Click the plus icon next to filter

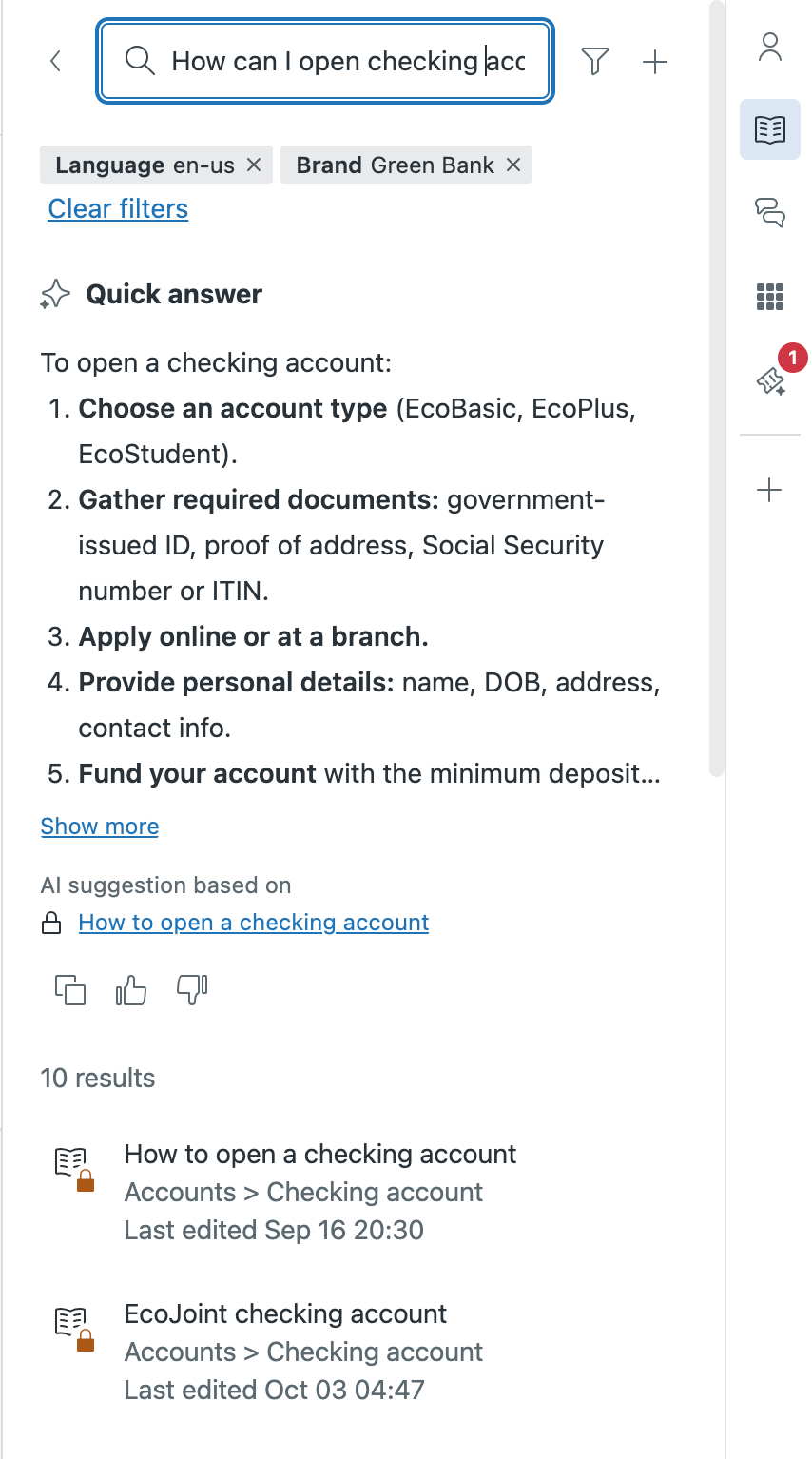pos(655,62)
